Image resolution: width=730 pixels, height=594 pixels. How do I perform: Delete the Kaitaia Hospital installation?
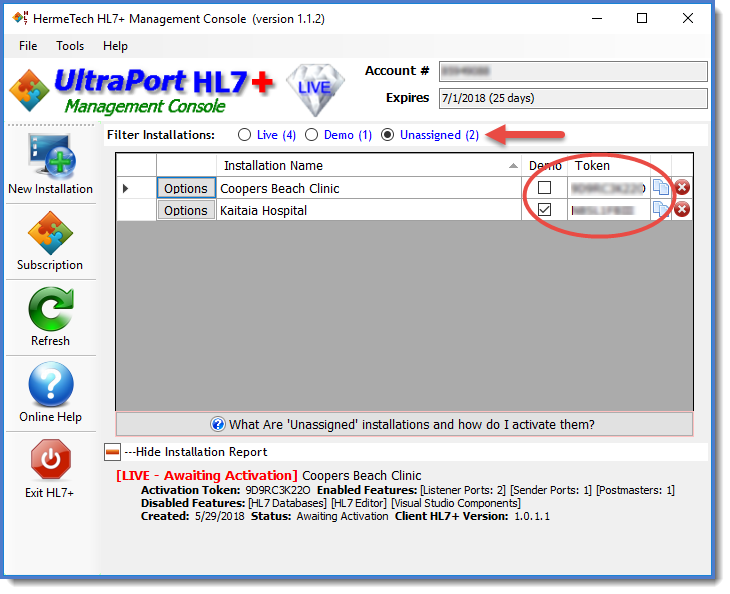tap(682, 209)
